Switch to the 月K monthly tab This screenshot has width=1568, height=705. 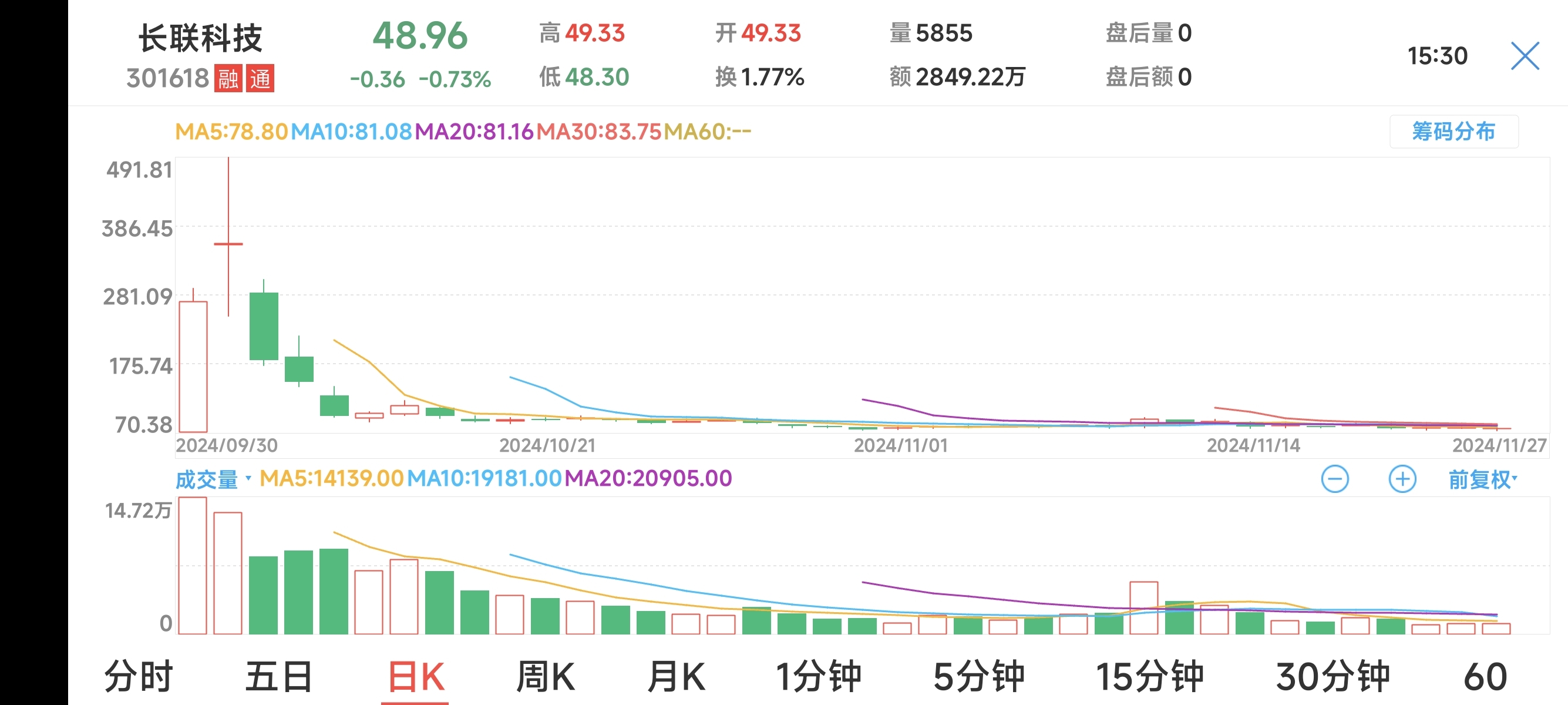point(676,676)
